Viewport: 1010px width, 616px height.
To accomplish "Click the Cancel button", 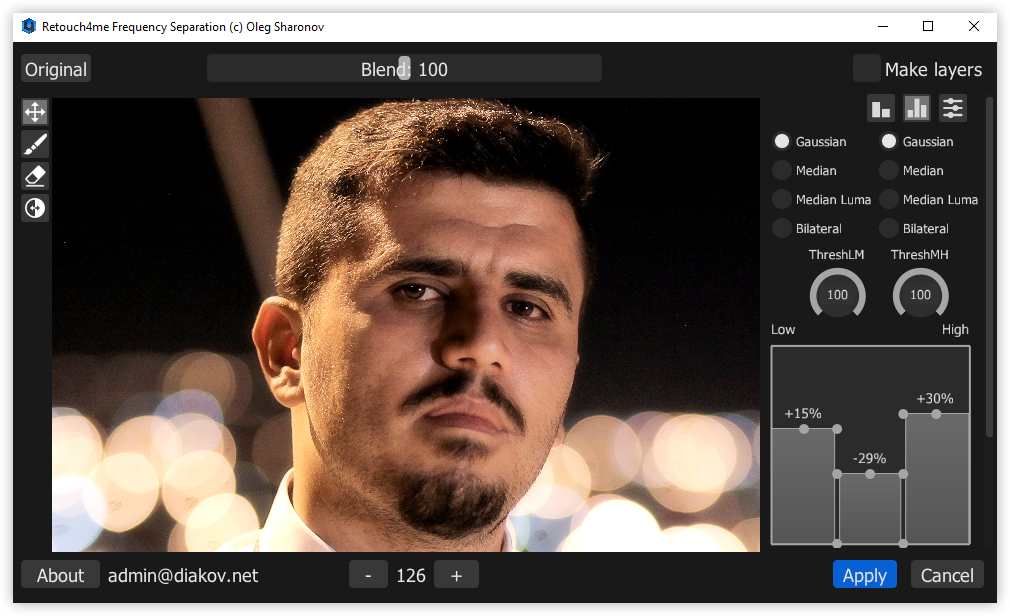I will coord(947,575).
